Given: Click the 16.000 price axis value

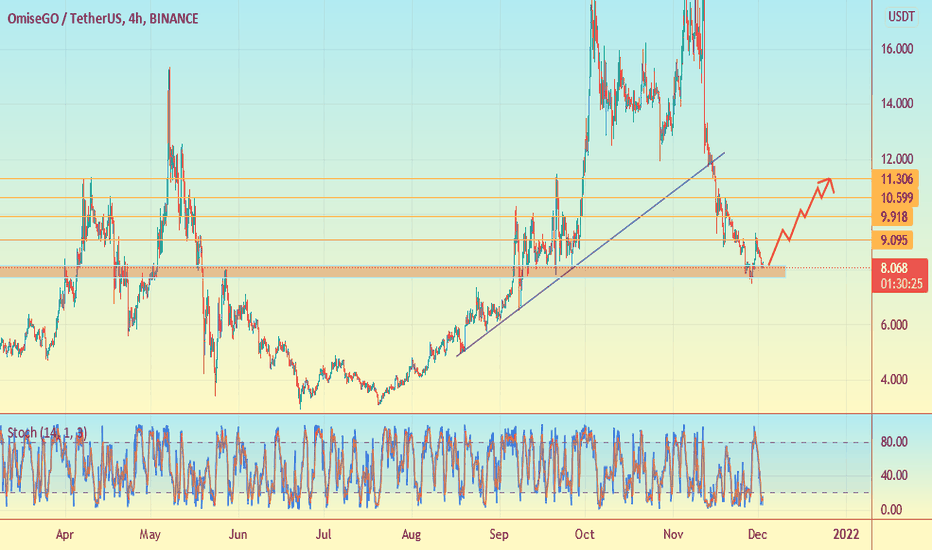Looking at the screenshot, I should (897, 49).
